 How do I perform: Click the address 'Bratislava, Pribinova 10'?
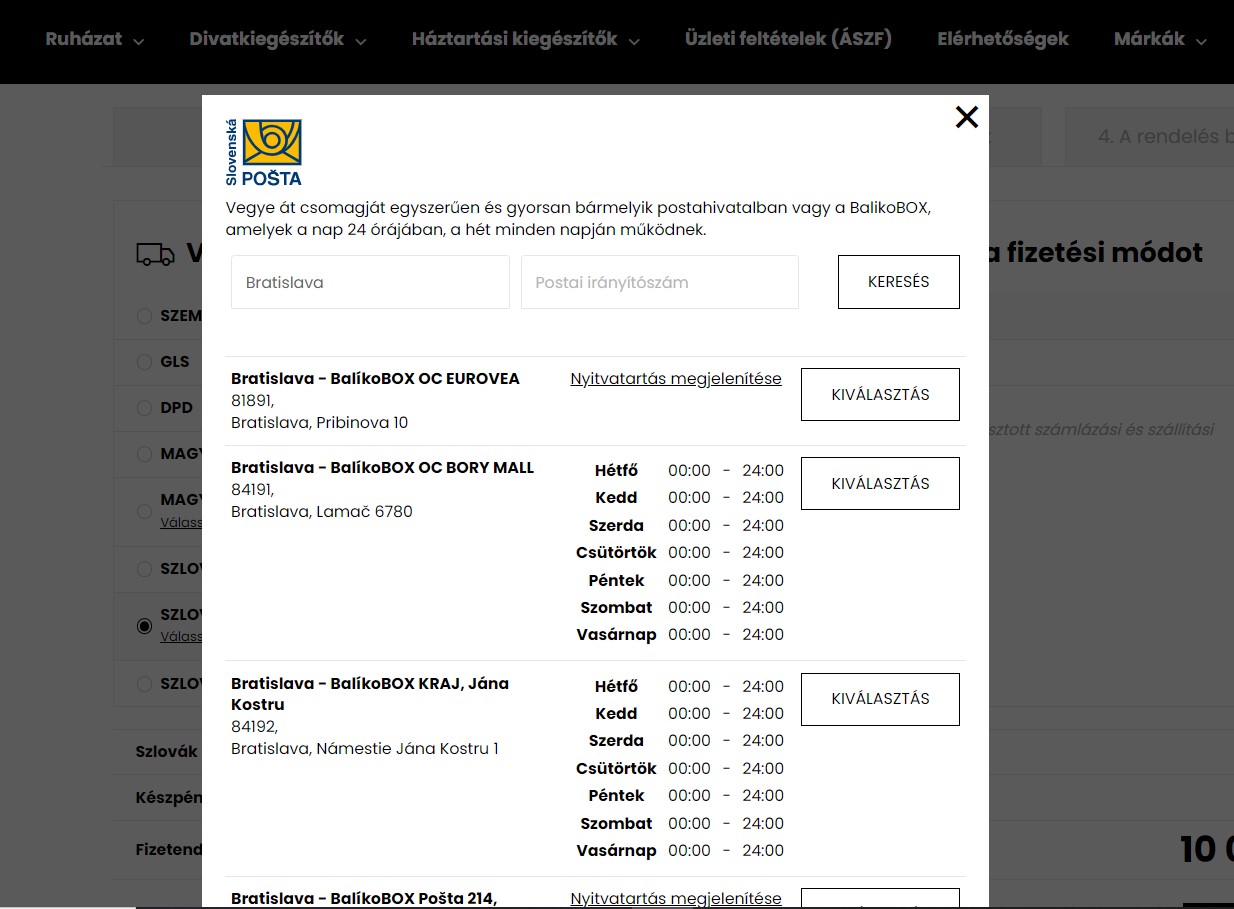[x=319, y=422]
